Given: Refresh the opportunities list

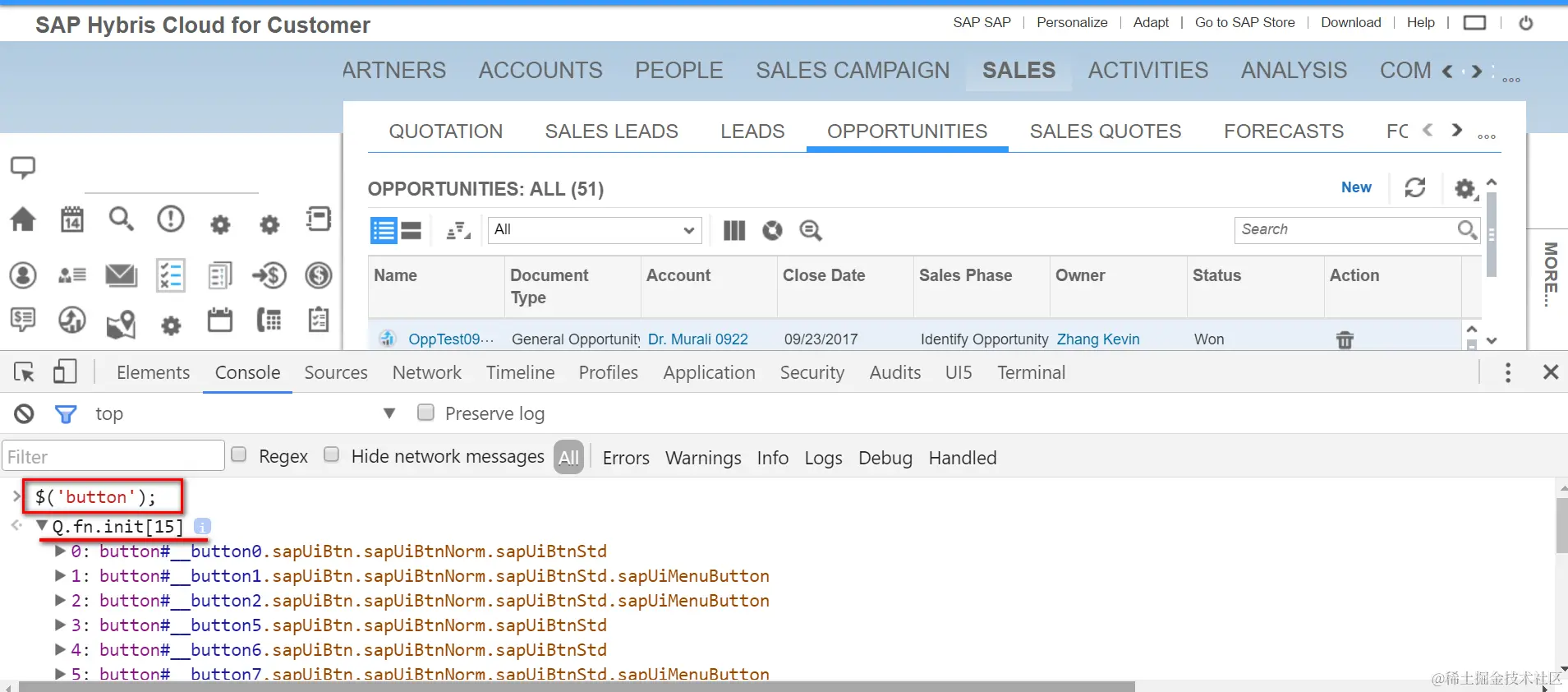Looking at the screenshot, I should coord(1415,188).
